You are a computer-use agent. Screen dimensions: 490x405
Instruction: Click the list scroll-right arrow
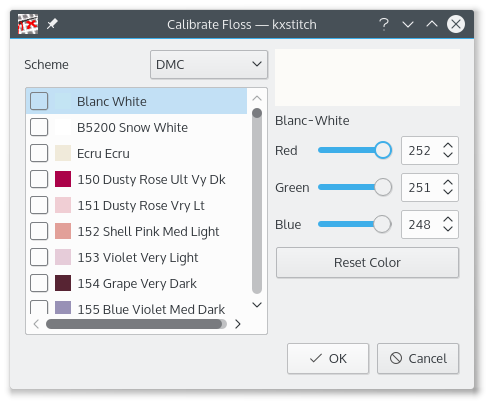(x=238, y=324)
